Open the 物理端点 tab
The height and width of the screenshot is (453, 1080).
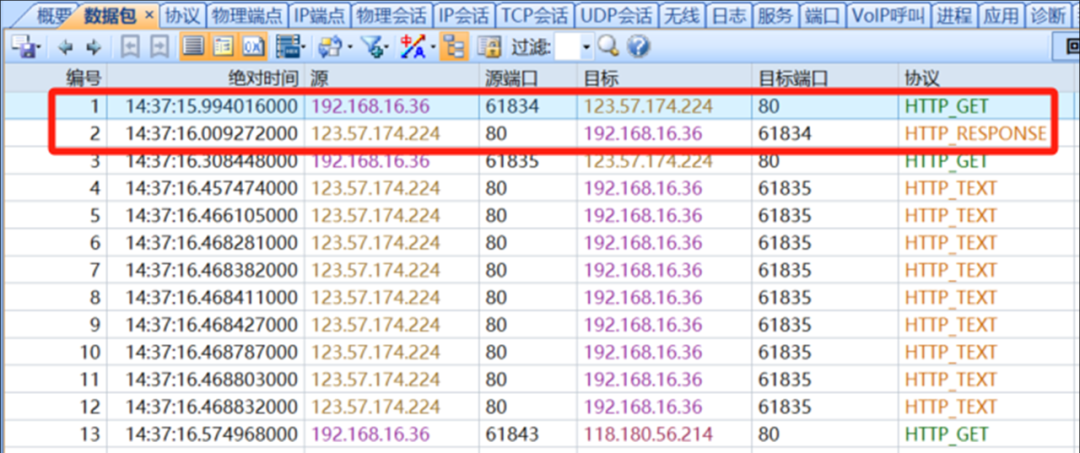[x=245, y=14]
